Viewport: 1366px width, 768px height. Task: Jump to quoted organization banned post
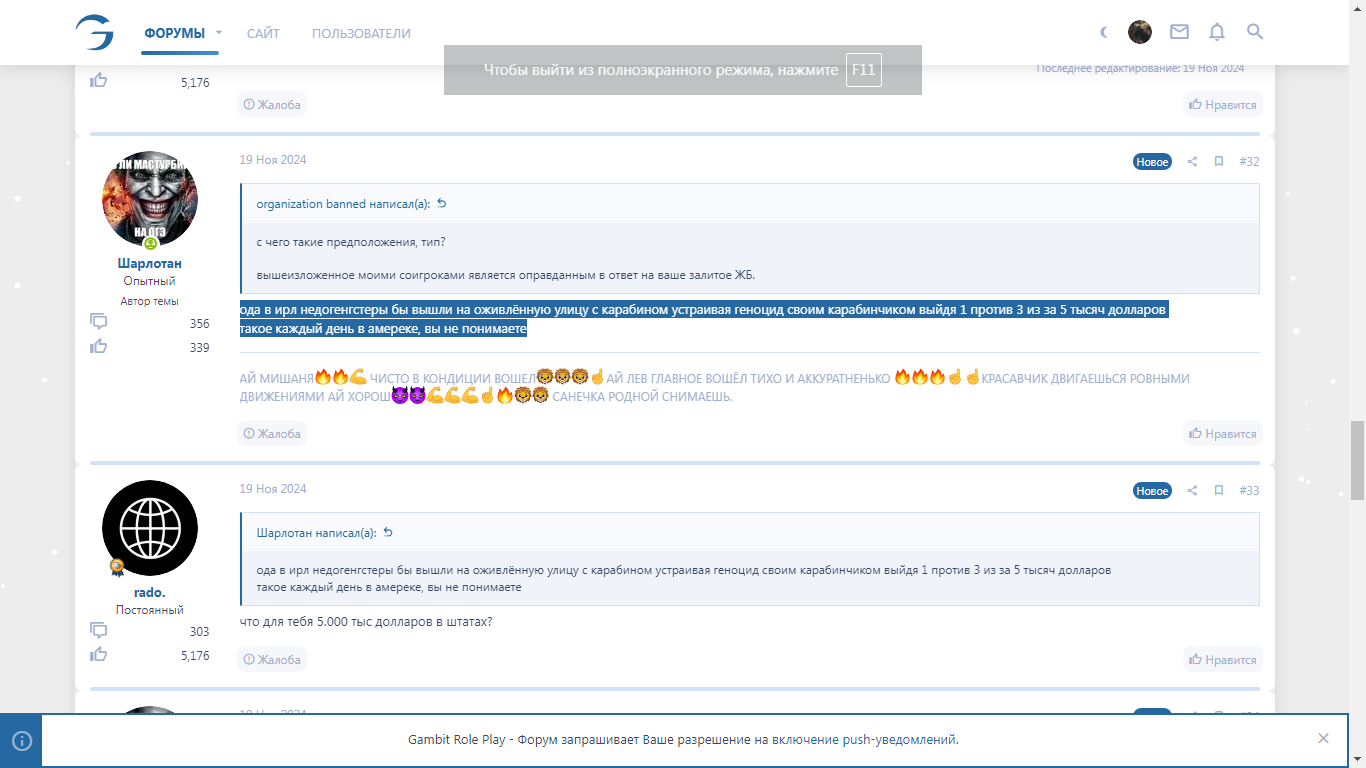coord(442,204)
